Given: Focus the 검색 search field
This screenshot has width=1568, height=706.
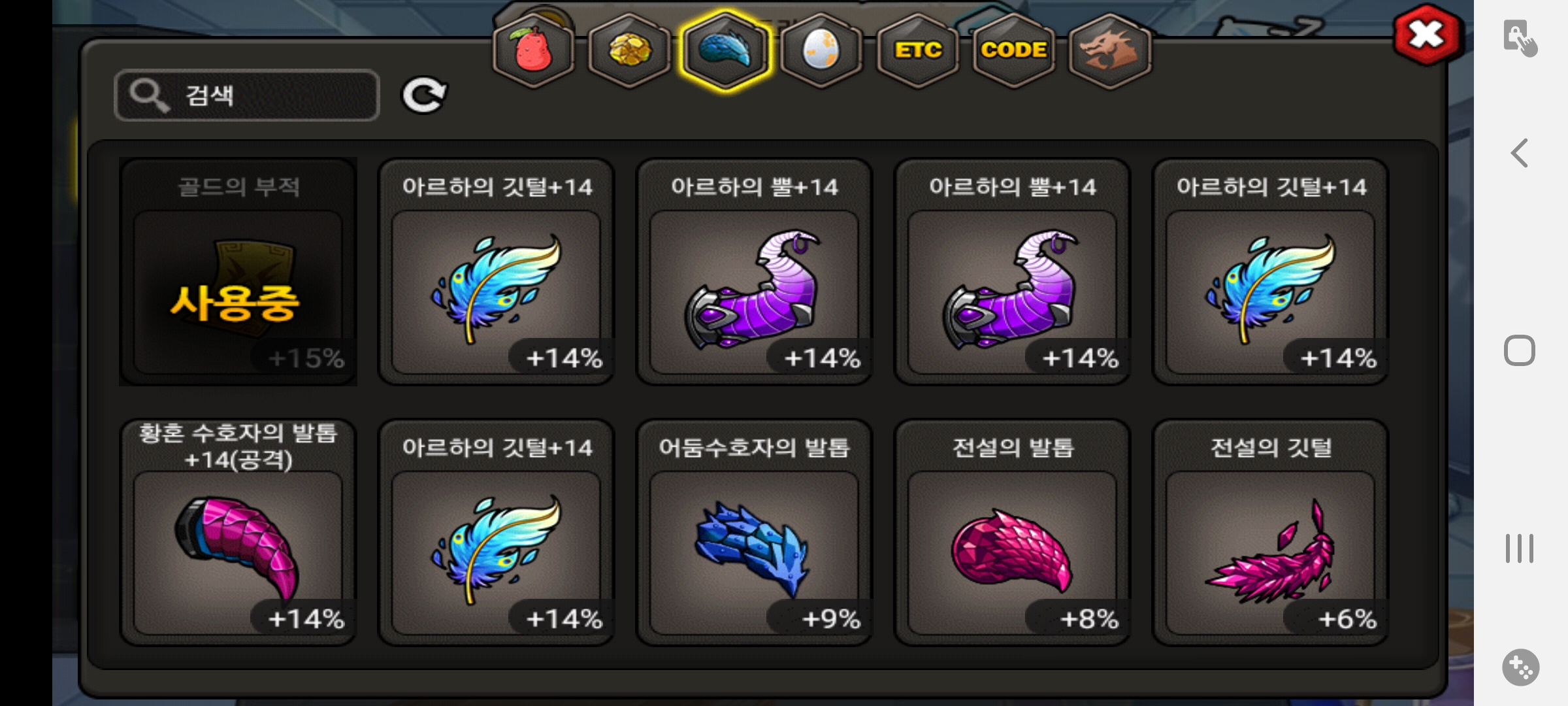Looking at the screenshot, I should (x=247, y=95).
